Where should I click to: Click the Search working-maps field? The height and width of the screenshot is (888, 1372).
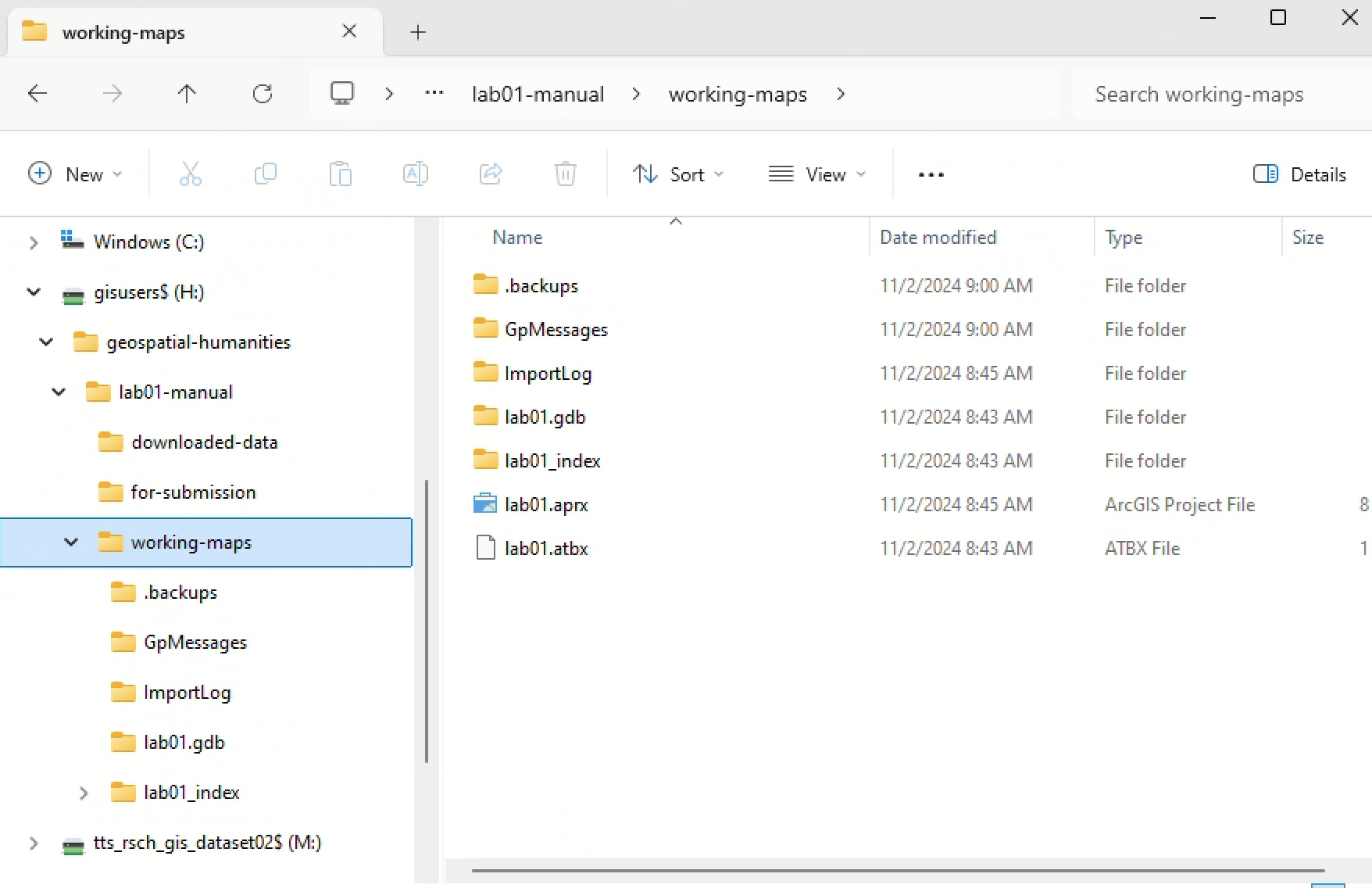pyautogui.click(x=1219, y=95)
